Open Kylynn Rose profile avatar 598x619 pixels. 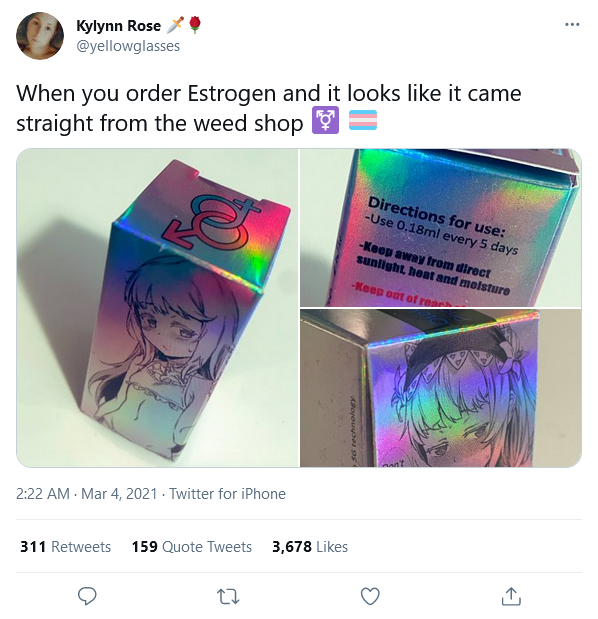coord(40,36)
